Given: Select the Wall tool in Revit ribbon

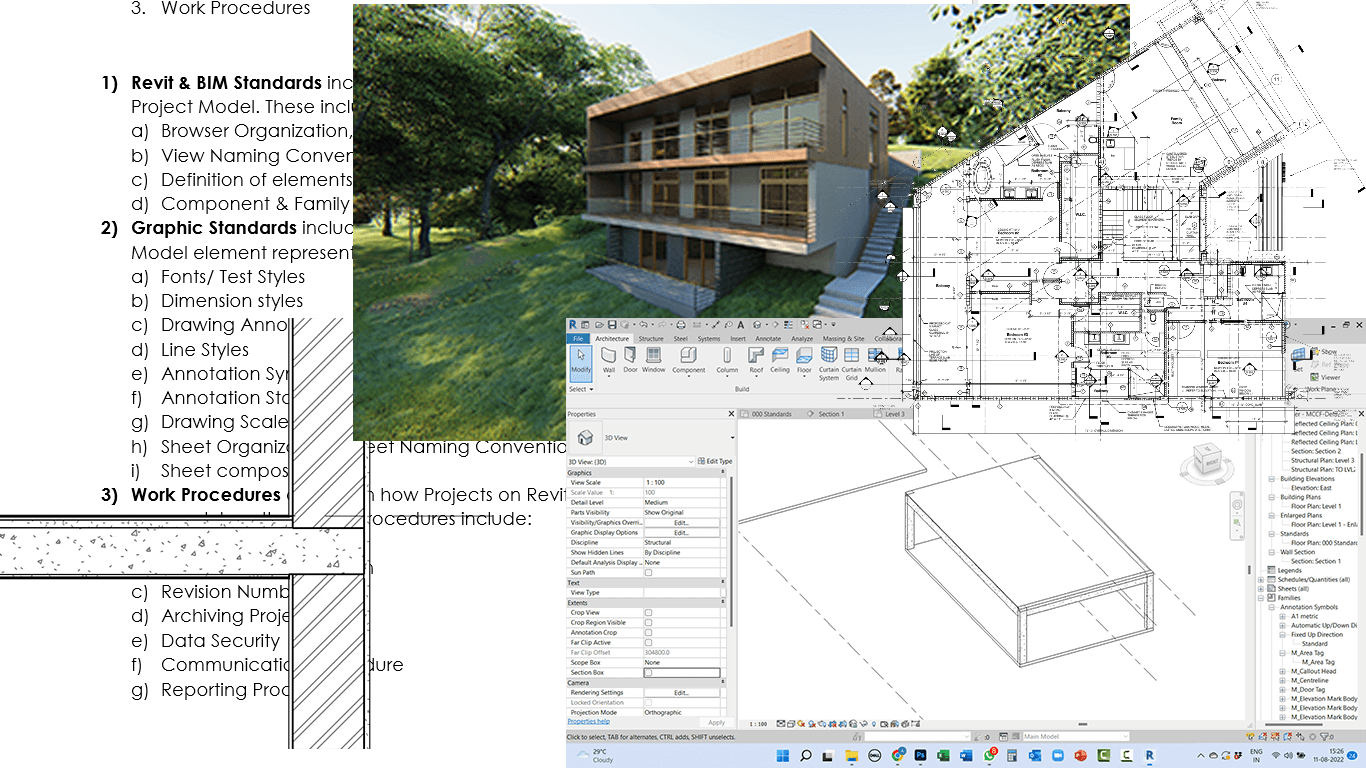Looking at the screenshot, I should [609, 361].
